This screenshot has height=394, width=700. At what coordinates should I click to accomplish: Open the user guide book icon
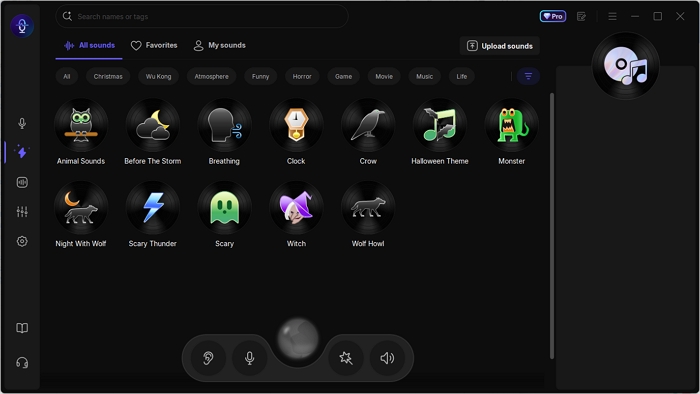click(x=22, y=328)
